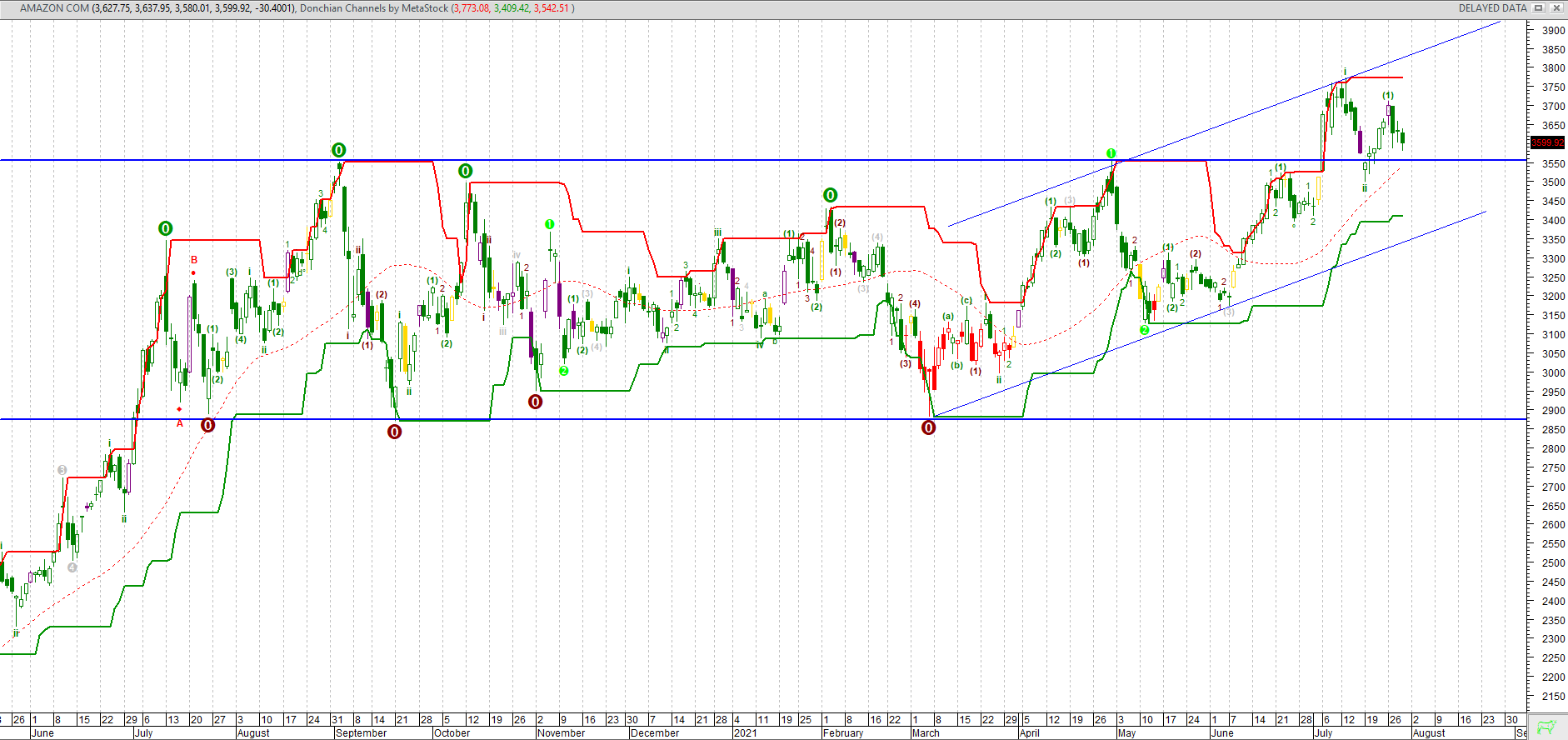This screenshot has height=740, width=1568.
Task: Close the Amazon chart window
Action: click(x=1556, y=8)
